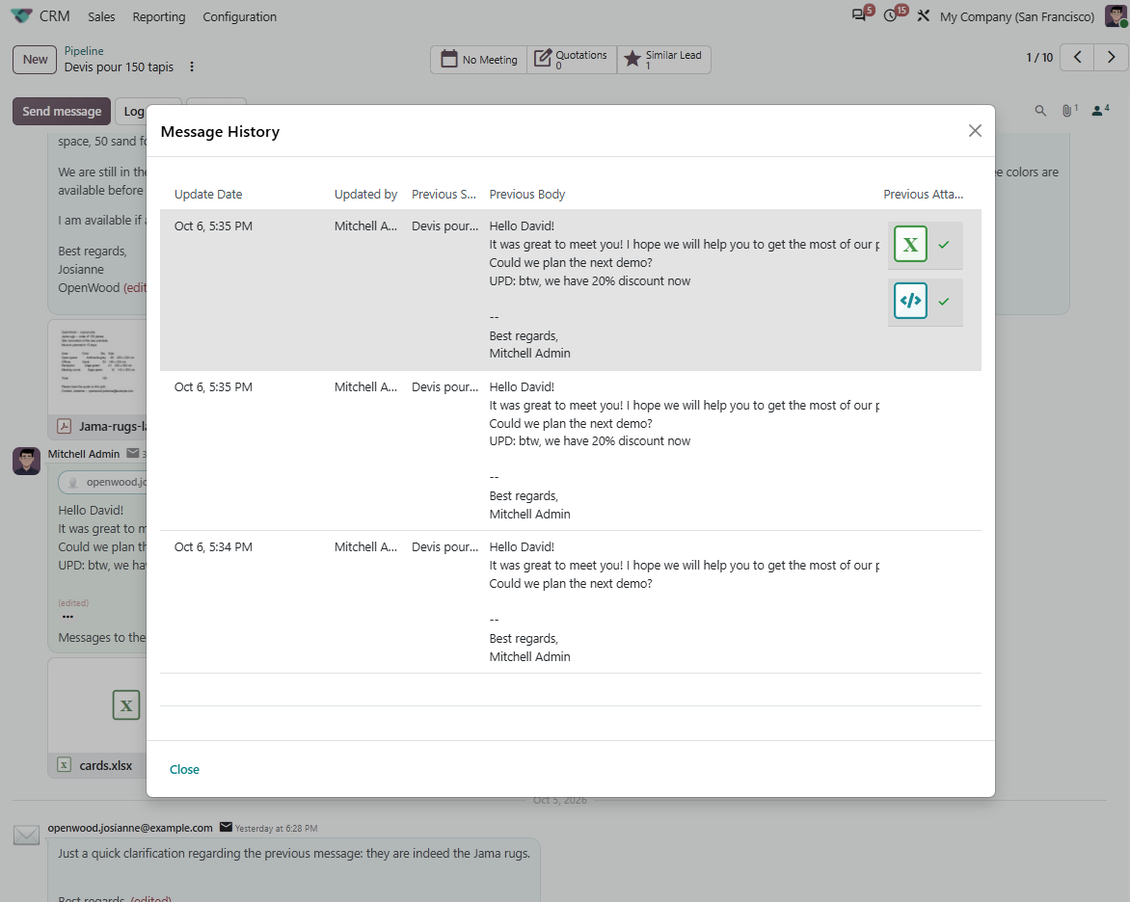The width and height of the screenshot is (1130, 902).
Task: Select the first Oct 6, 5:35 PM highlighted row date
Action: 213,226
